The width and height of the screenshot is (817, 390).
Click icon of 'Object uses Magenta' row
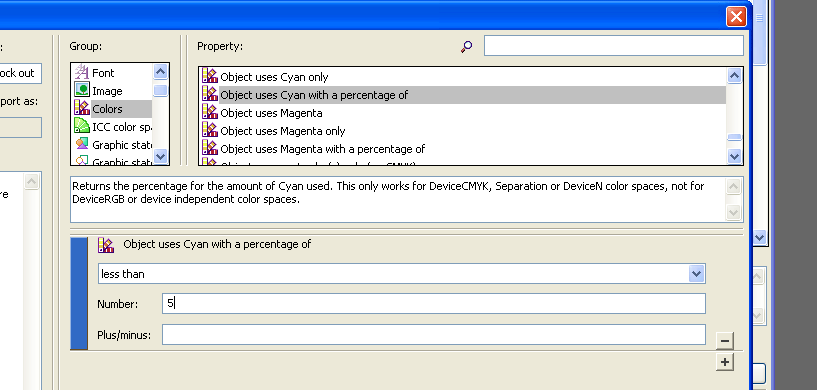click(x=209, y=112)
